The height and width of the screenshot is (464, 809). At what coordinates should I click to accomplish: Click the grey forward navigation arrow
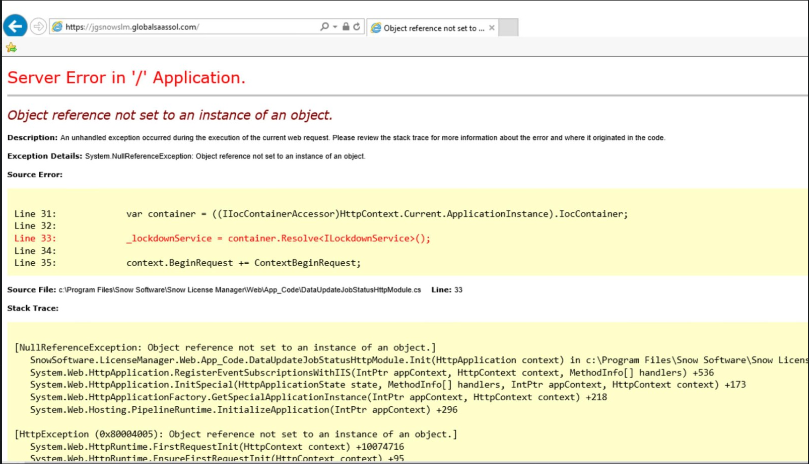click(38, 26)
